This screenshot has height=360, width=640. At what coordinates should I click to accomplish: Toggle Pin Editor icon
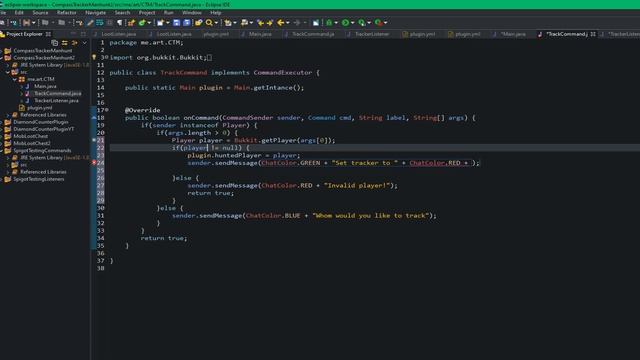316,22
